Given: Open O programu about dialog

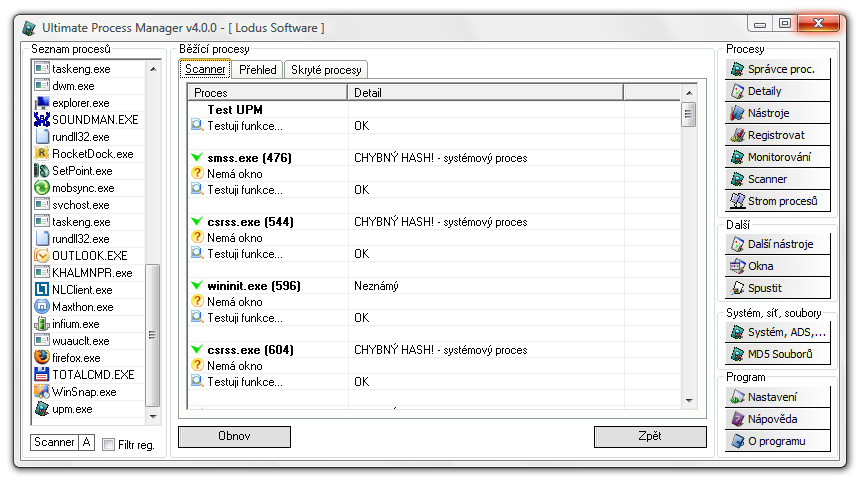Looking at the screenshot, I should point(777,442).
